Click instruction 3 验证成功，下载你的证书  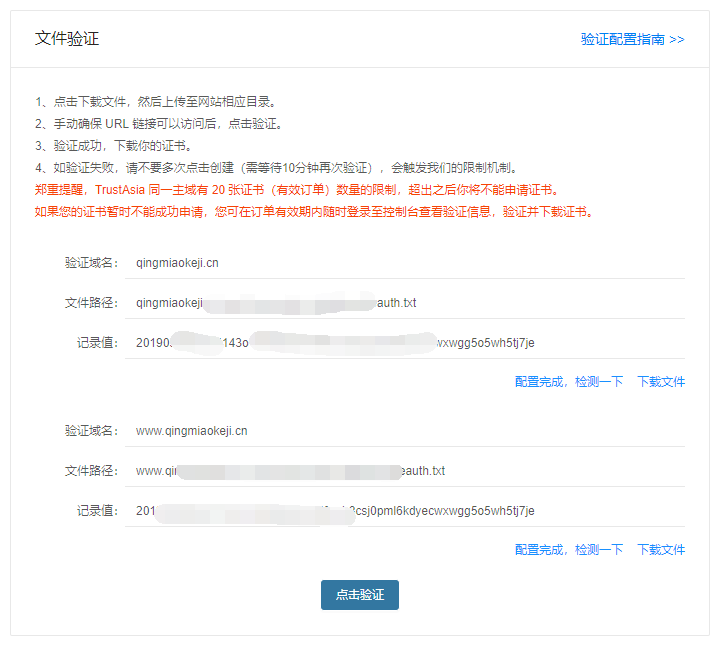(x=114, y=146)
